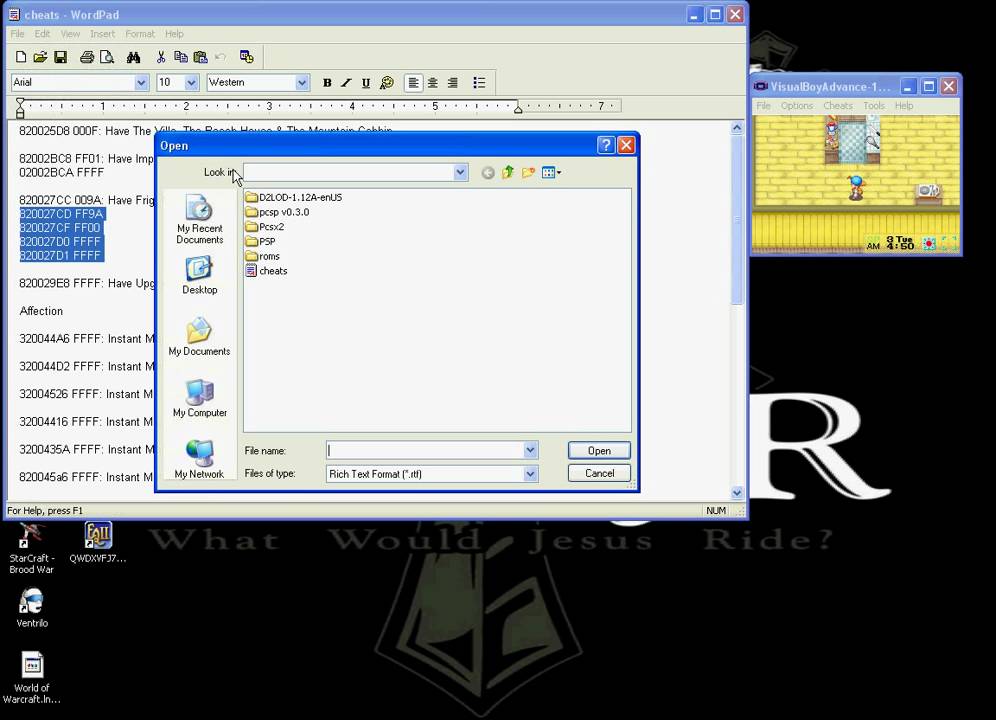Click the Open button in dialog
The image size is (996, 720).
(599, 451)
